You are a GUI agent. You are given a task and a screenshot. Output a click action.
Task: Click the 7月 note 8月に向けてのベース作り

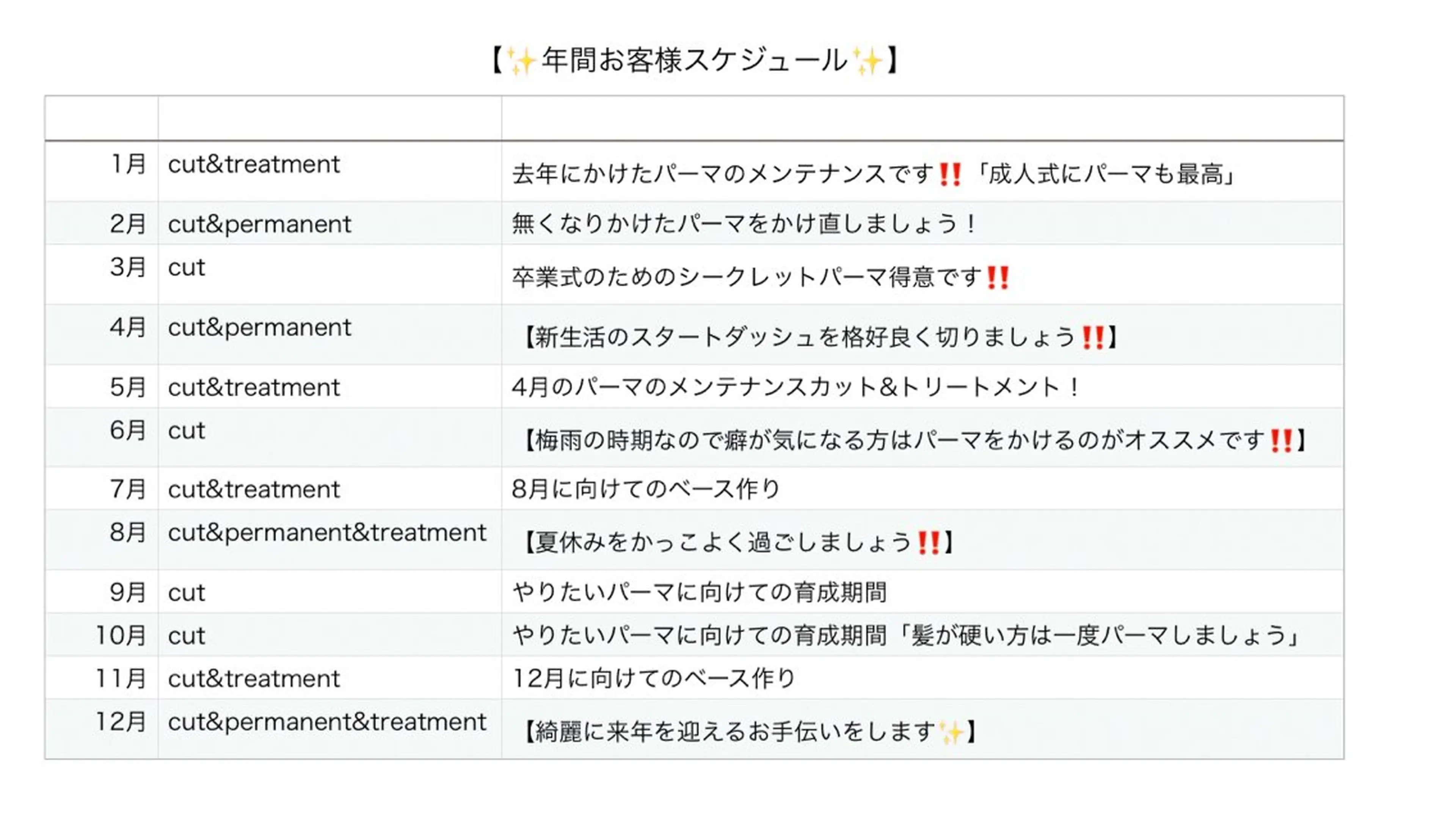tap(645, 489)
